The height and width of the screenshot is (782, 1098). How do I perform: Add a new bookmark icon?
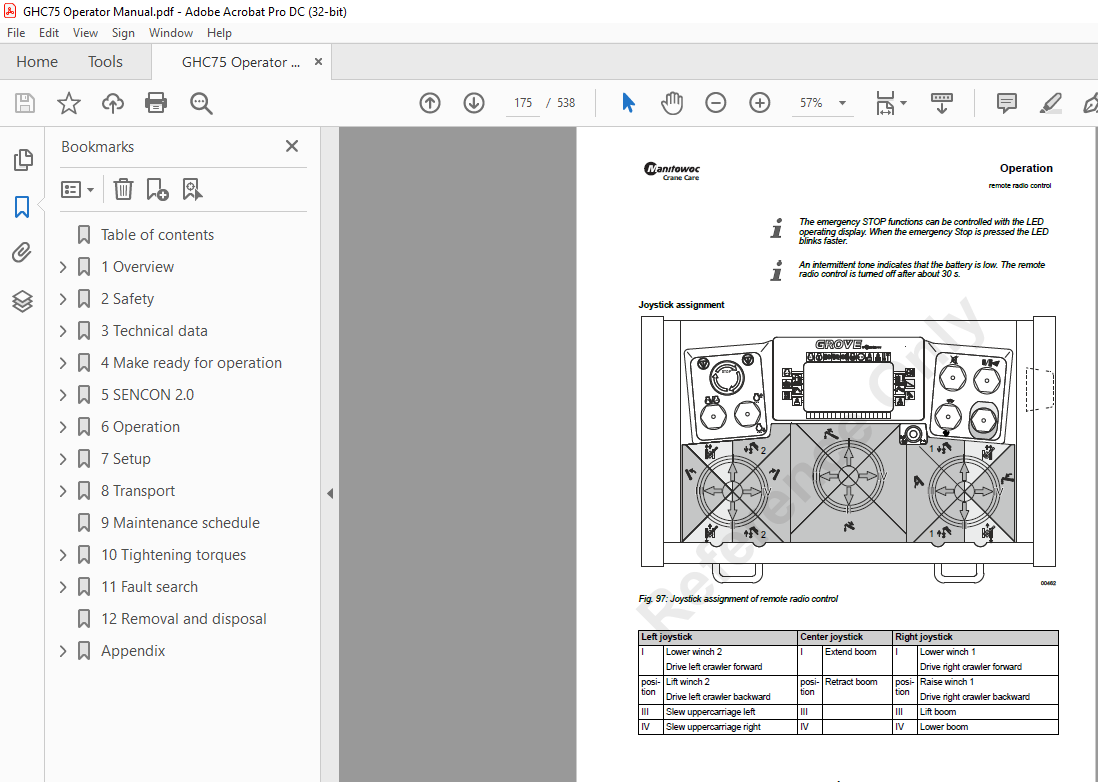[x=158, y=189]
